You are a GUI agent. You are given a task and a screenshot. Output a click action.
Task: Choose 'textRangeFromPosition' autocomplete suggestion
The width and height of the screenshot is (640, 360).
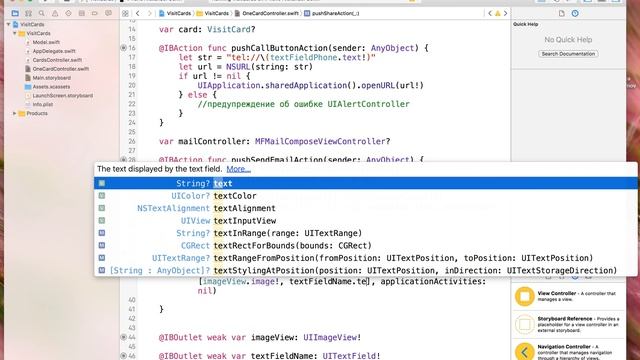(366, 258)
